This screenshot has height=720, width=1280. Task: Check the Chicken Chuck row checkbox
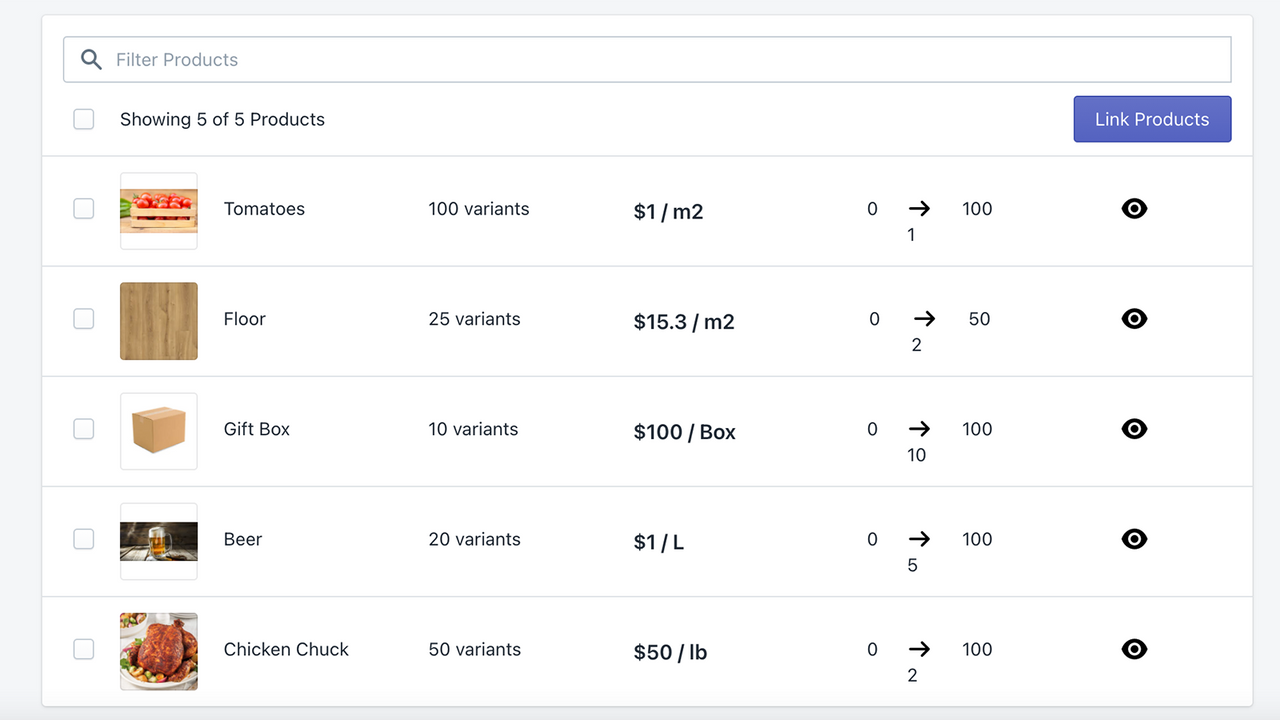coord(84,649)
